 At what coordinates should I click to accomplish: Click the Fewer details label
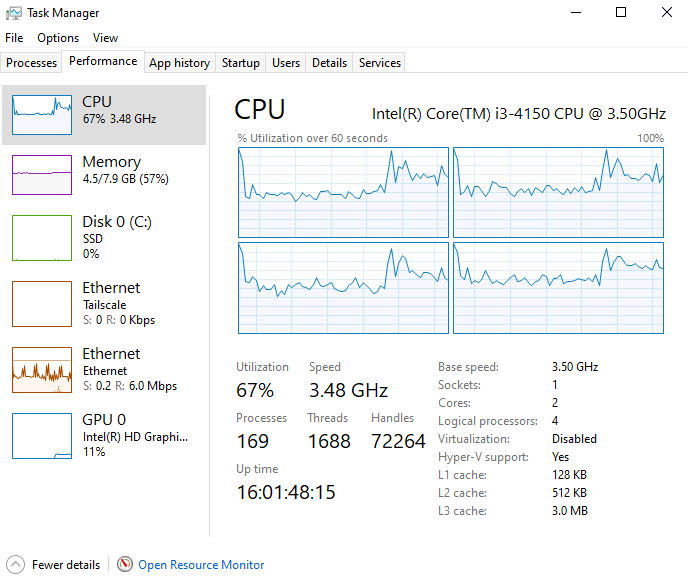66,565
